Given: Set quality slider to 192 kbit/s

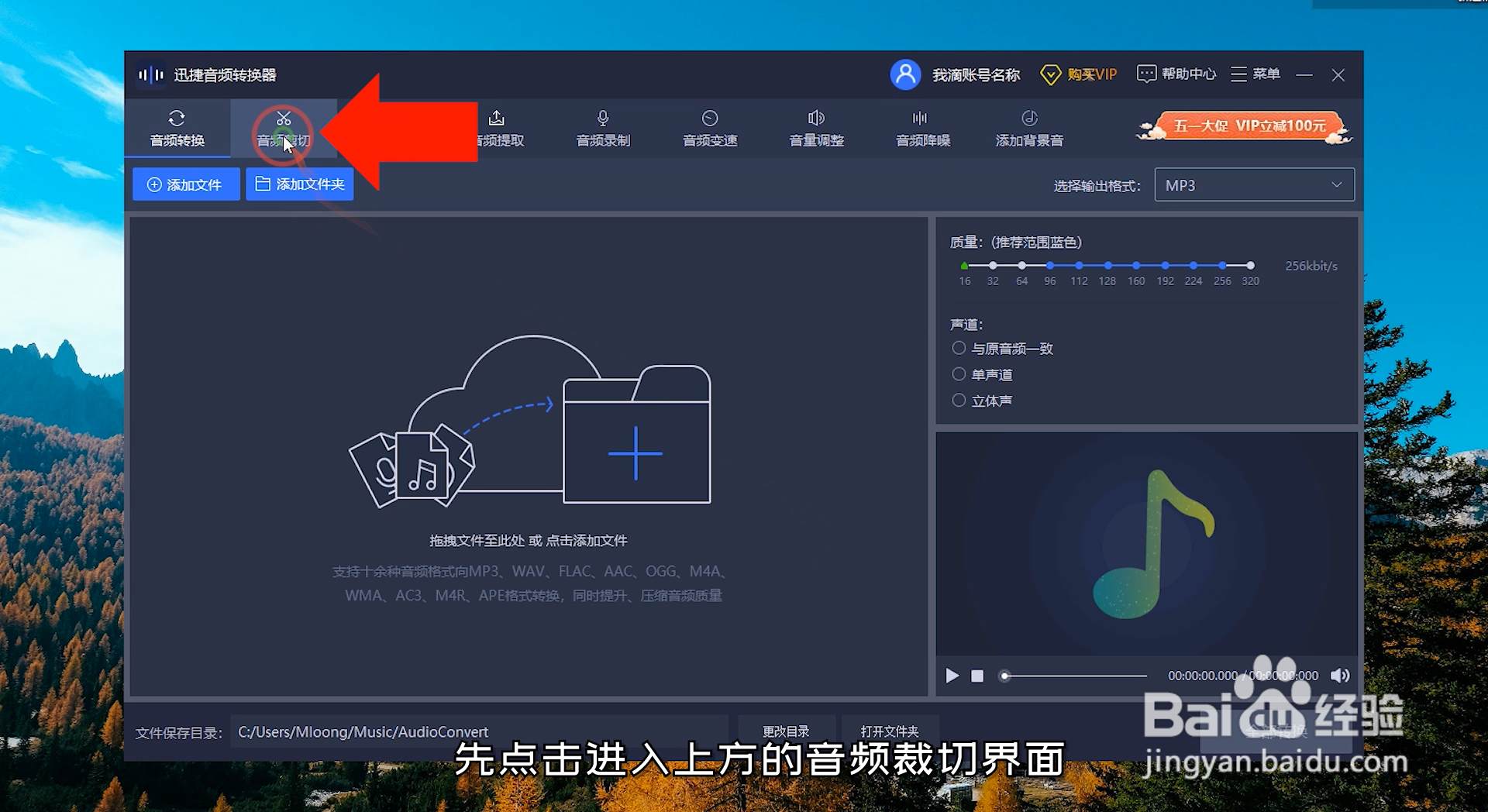Looking at the screenshot, I should point(1165,266).
